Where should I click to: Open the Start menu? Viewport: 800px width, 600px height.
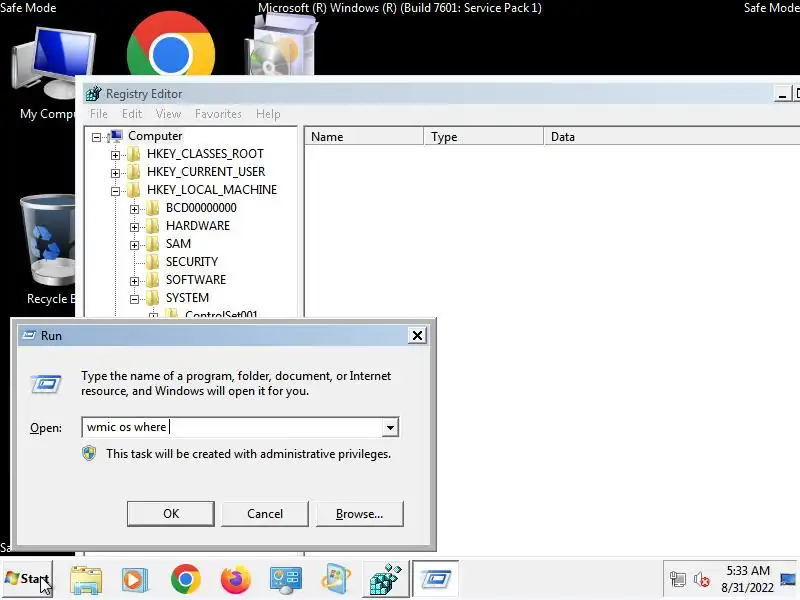point(27,579)
